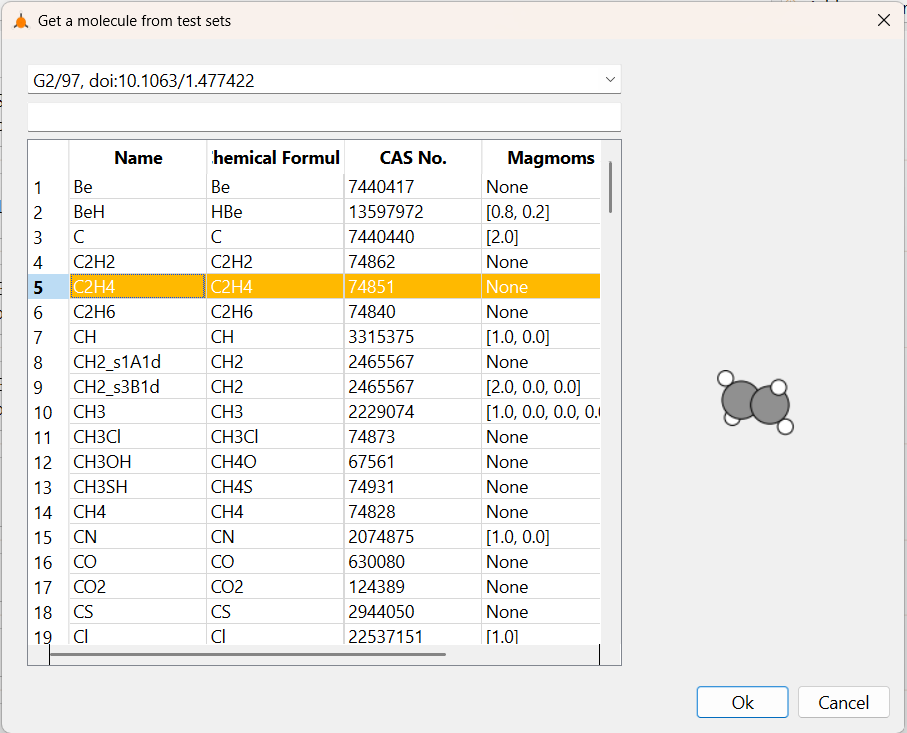Click CAS number 7440417

[x=413, y=187]
